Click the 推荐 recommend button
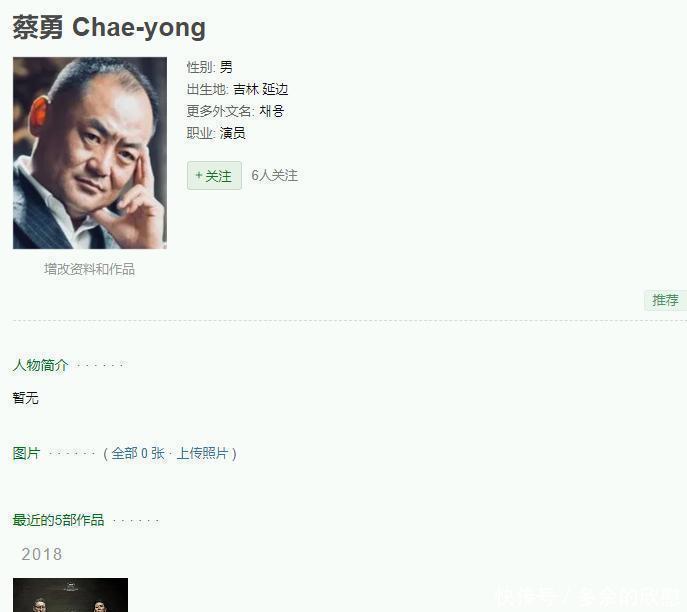The width and height of the screenshot is (687, 612). pos(665,301)
